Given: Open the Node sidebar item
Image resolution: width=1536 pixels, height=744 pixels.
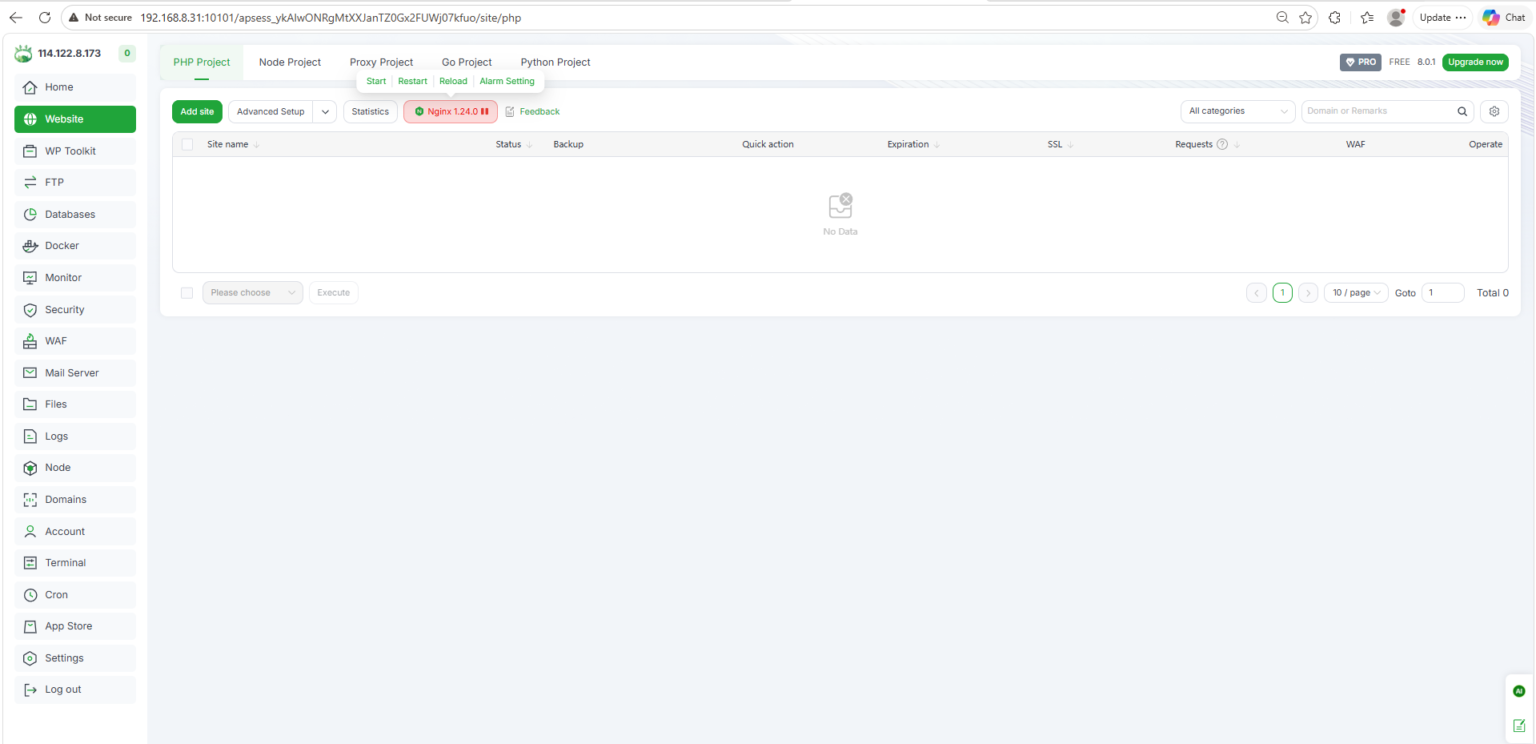Looking at the screenshot, I should pos(75,468).
